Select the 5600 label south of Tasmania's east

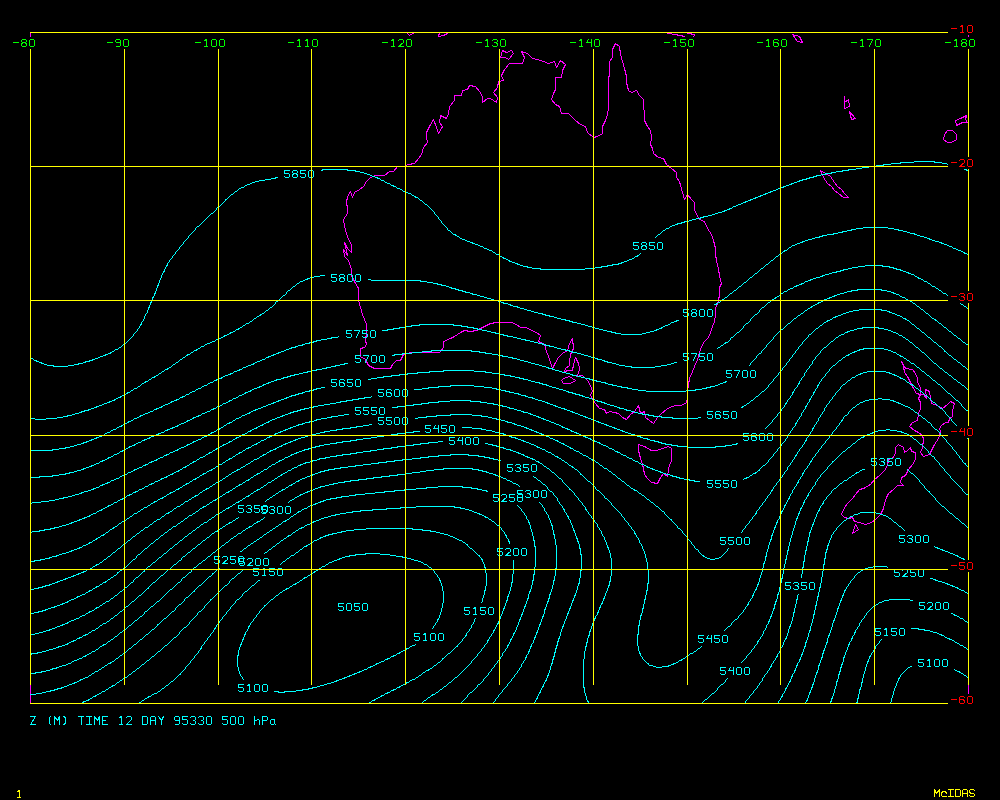click(757, 438)
